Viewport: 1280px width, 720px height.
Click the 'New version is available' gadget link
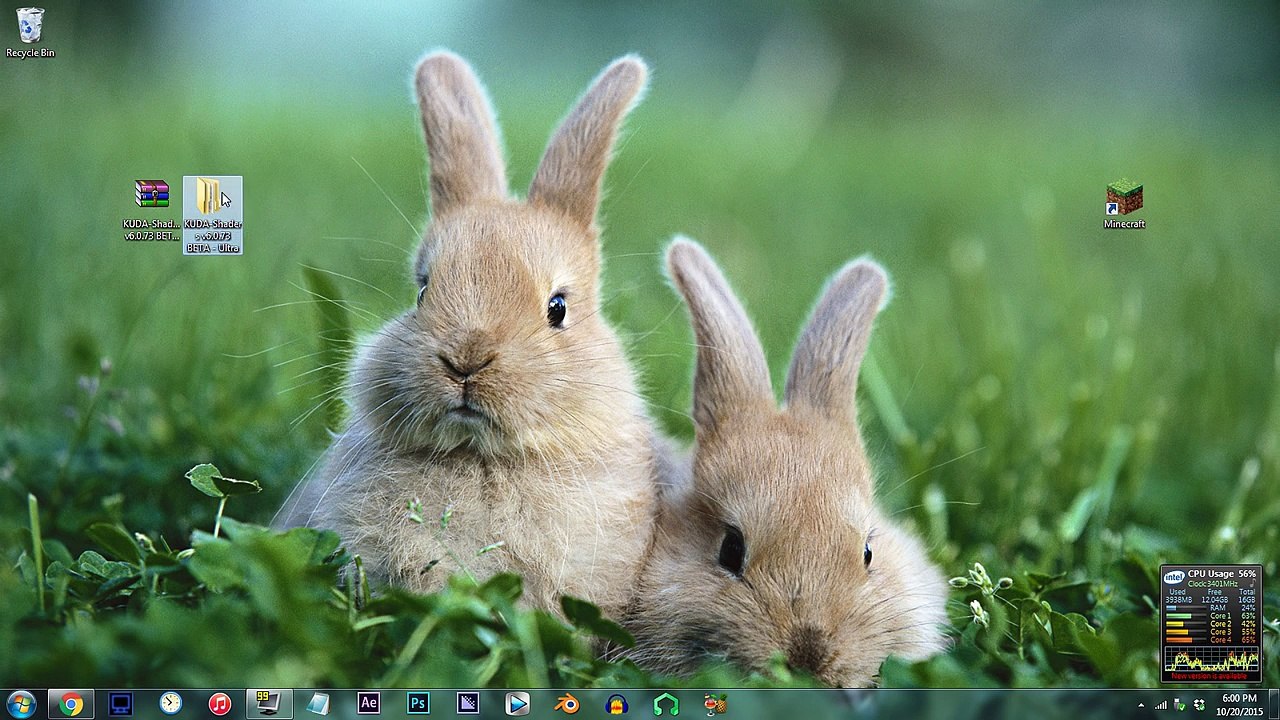coord(1210,676)
